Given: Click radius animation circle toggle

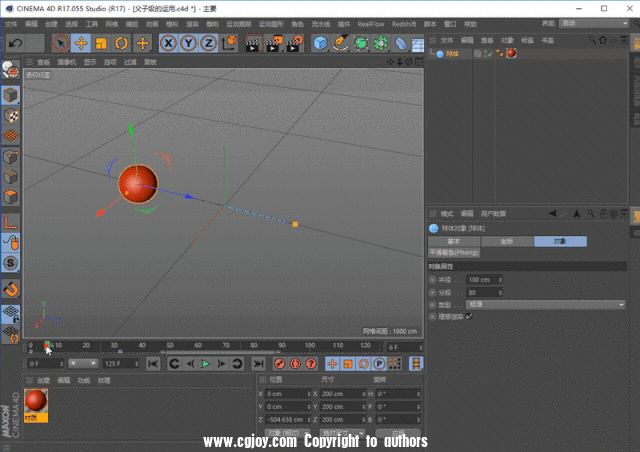Looking at the screenshot, I should [432, 280].
